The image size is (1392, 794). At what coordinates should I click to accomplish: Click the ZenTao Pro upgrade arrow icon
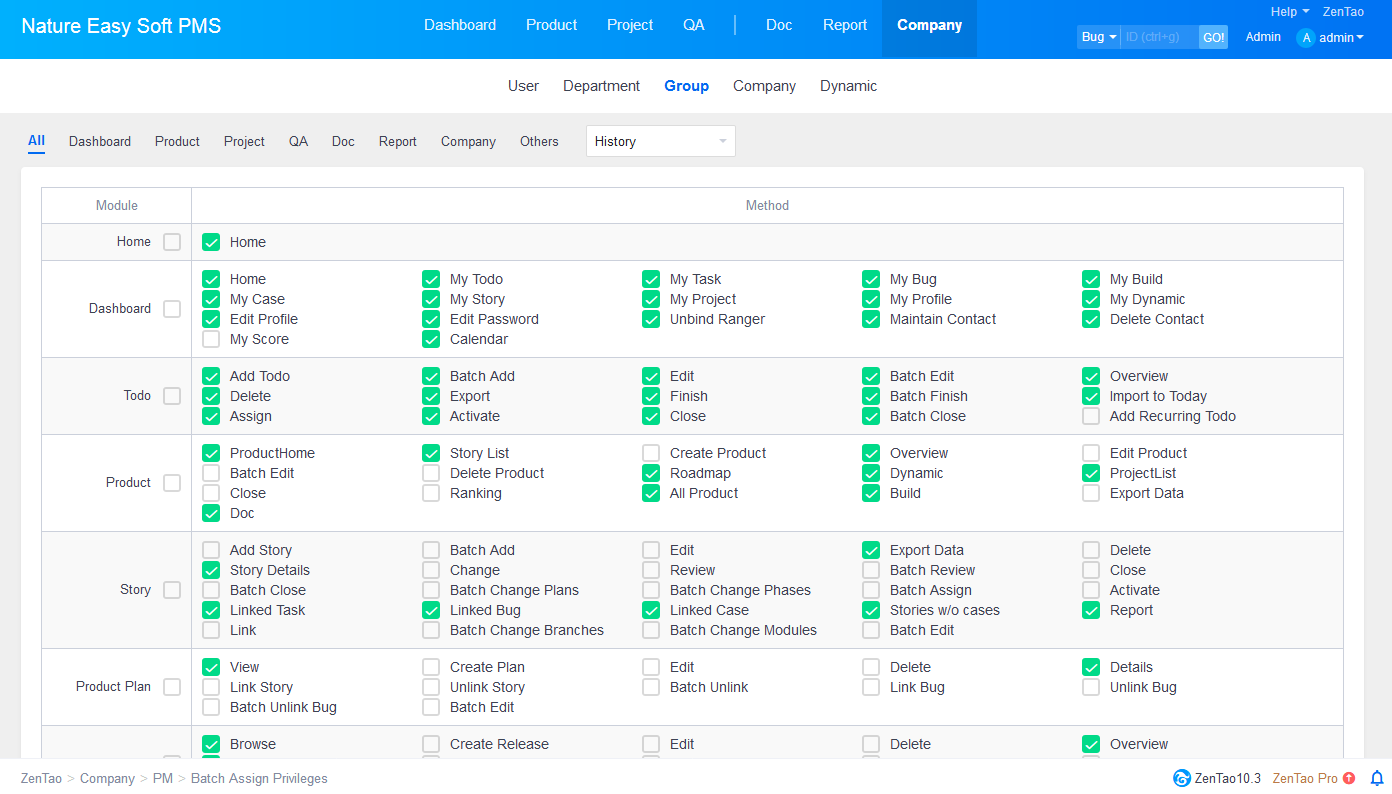1349,778
